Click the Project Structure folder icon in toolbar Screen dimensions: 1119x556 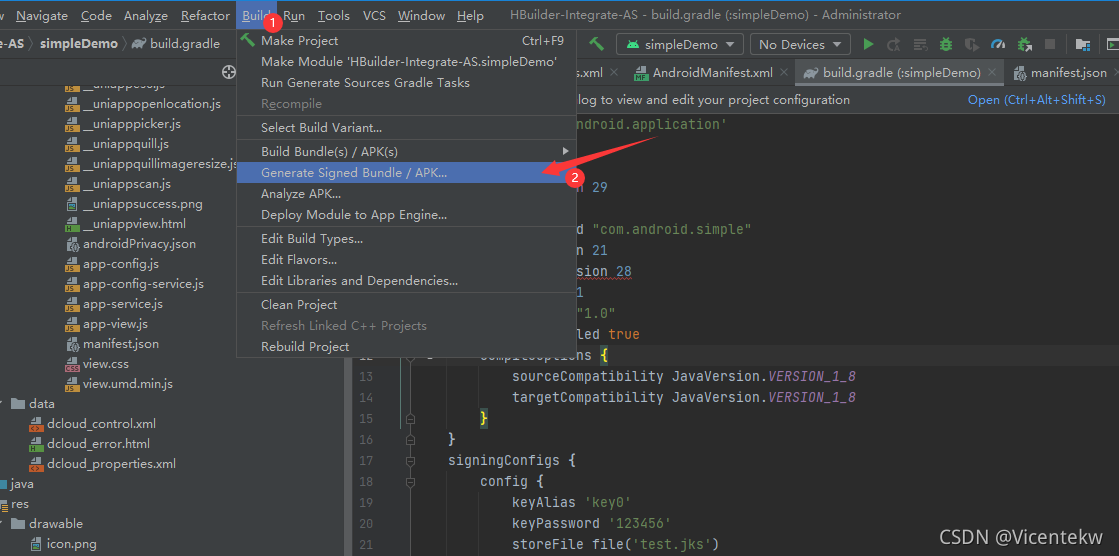(1083, 44)
